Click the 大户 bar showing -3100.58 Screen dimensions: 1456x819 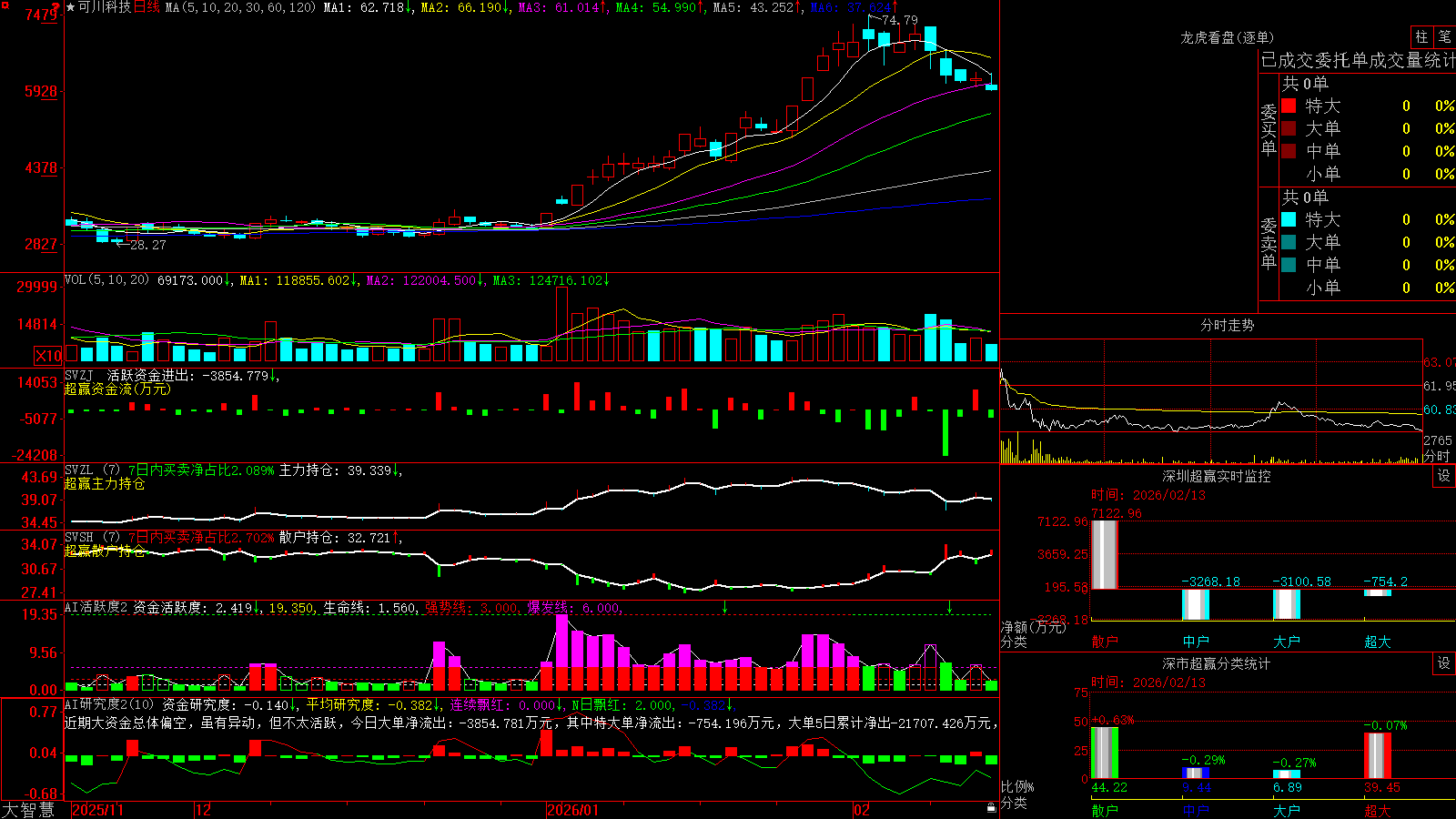1287,603
